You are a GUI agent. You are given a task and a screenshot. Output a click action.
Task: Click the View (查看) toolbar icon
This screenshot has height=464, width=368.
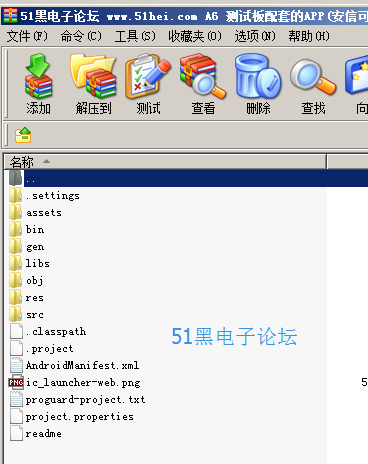point(203,76)
